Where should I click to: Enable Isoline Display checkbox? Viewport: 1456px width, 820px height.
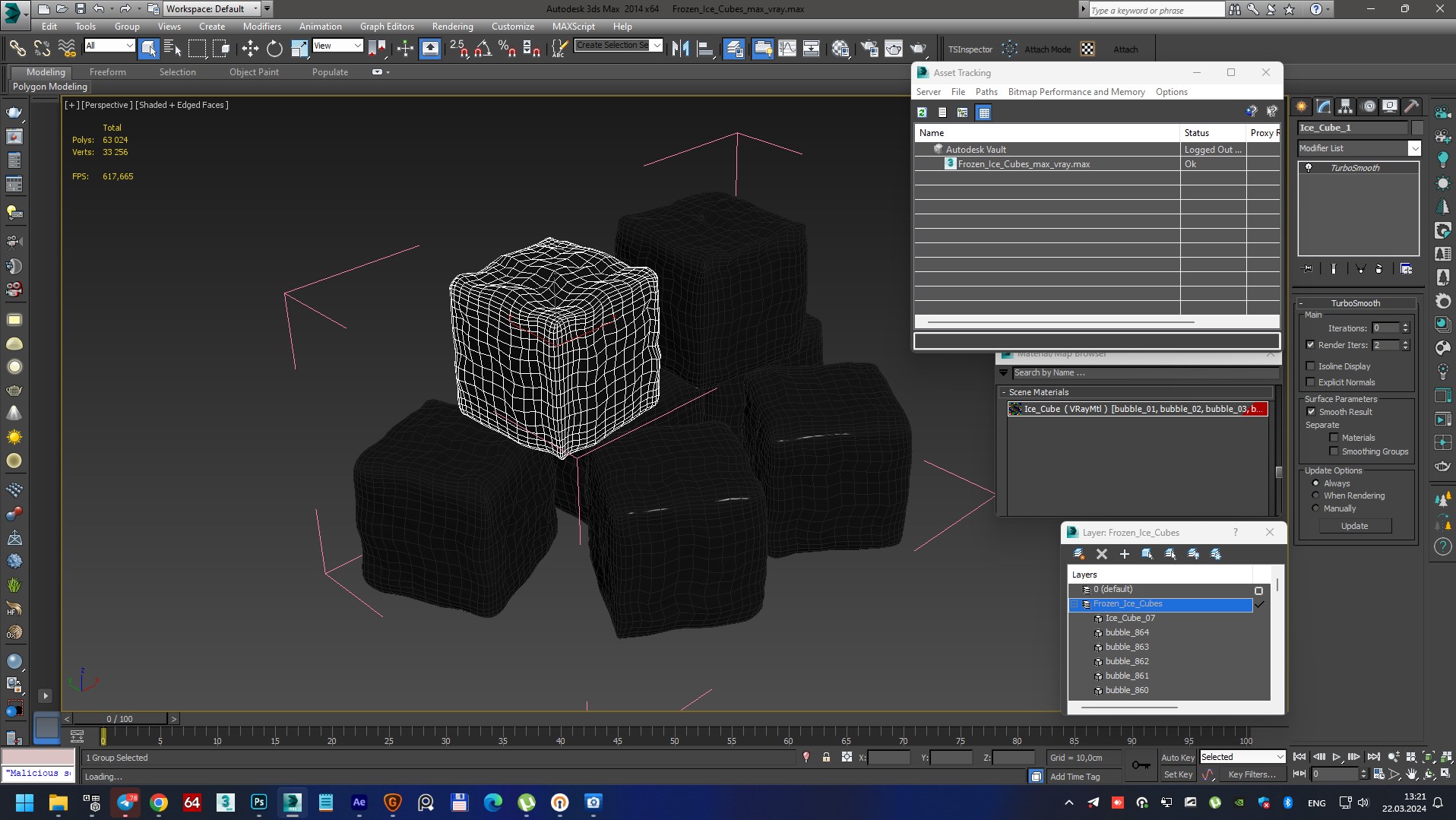pyautogui.click(x=1311, y=366)
